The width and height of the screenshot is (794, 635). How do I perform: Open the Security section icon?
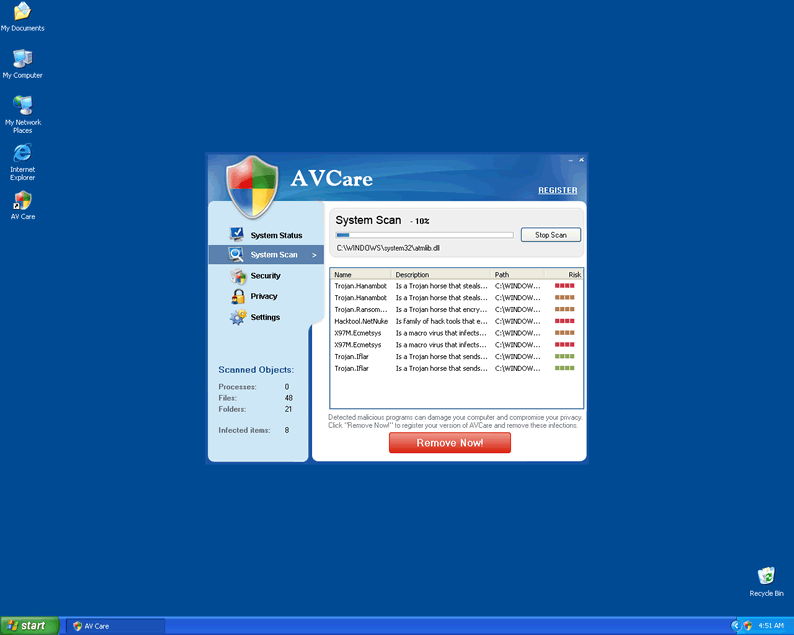(238, 275)
